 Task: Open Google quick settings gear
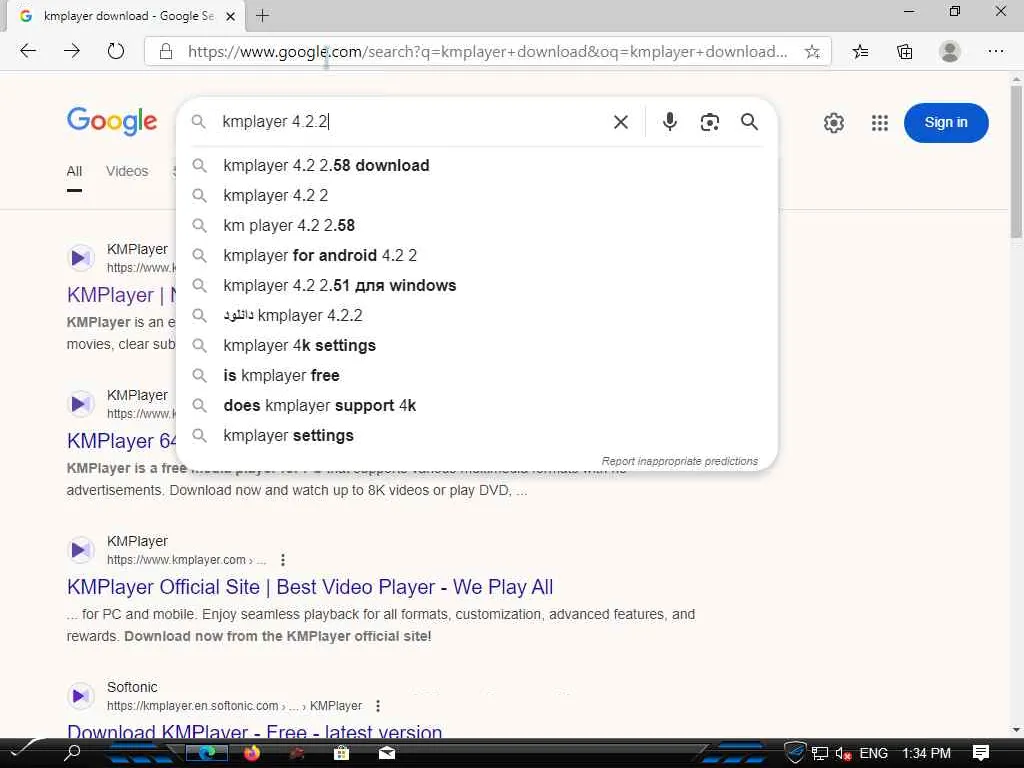tap(833, 123)
